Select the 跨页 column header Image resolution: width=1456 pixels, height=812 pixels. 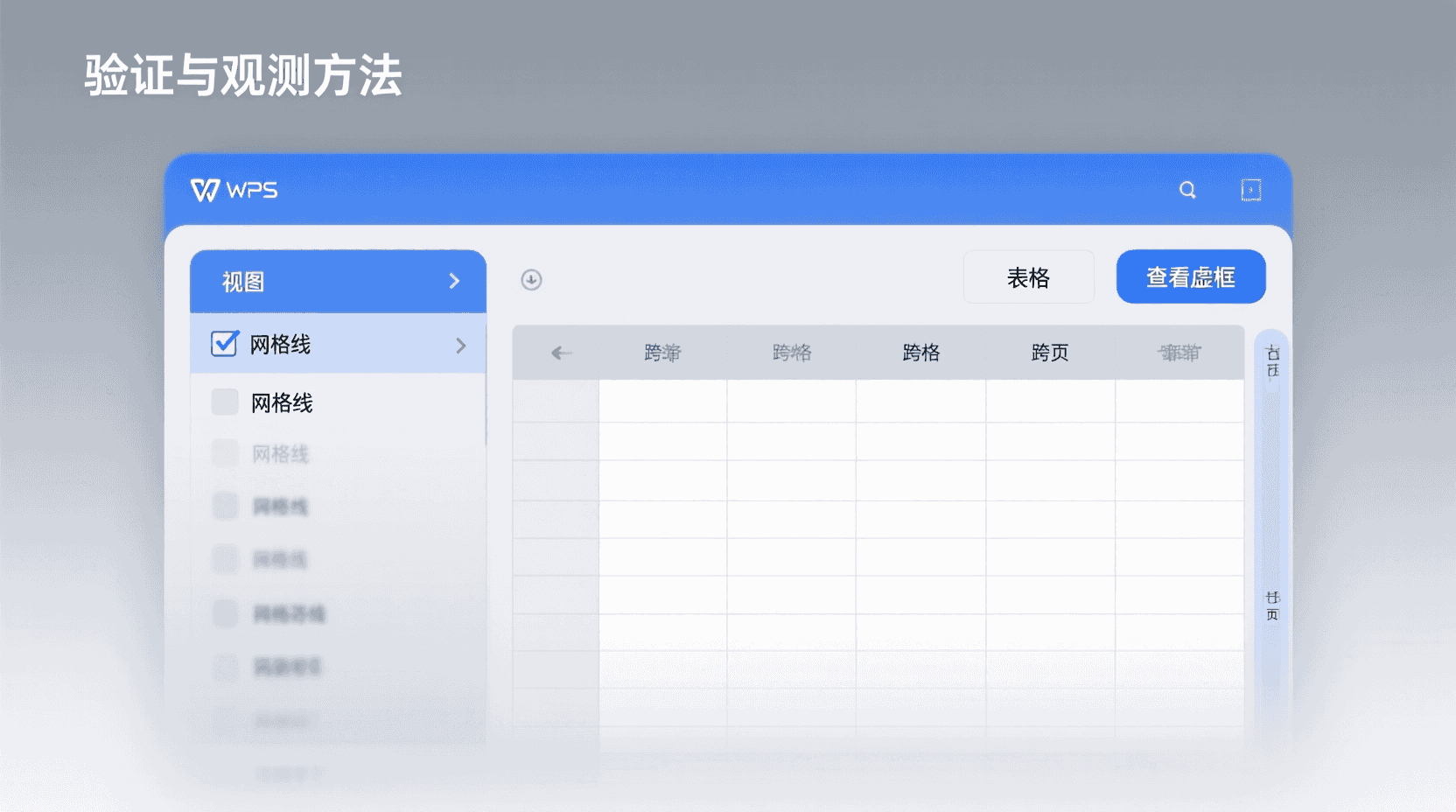pos(1049,352)
